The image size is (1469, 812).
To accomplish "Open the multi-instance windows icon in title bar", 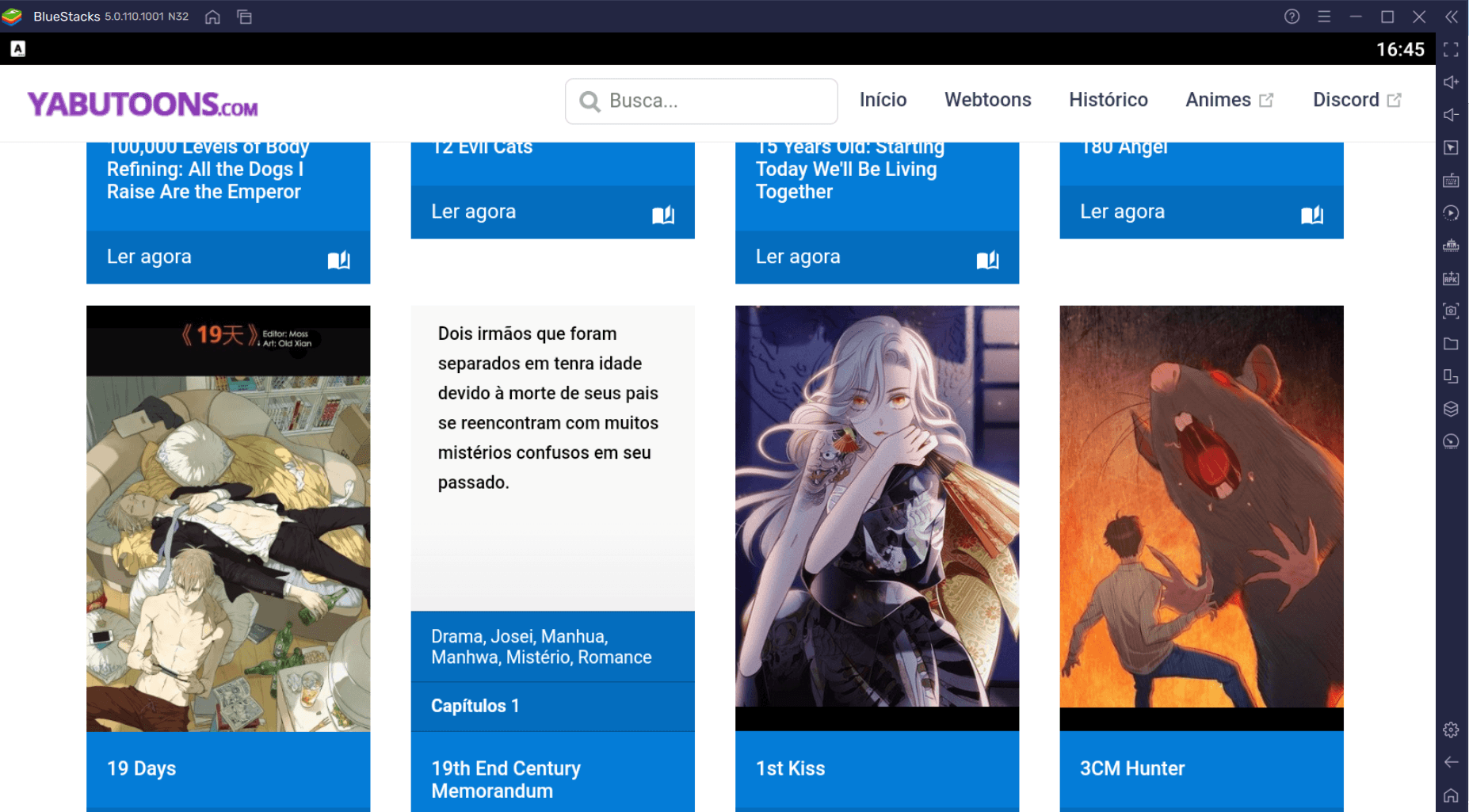I will tap(244, 17).
